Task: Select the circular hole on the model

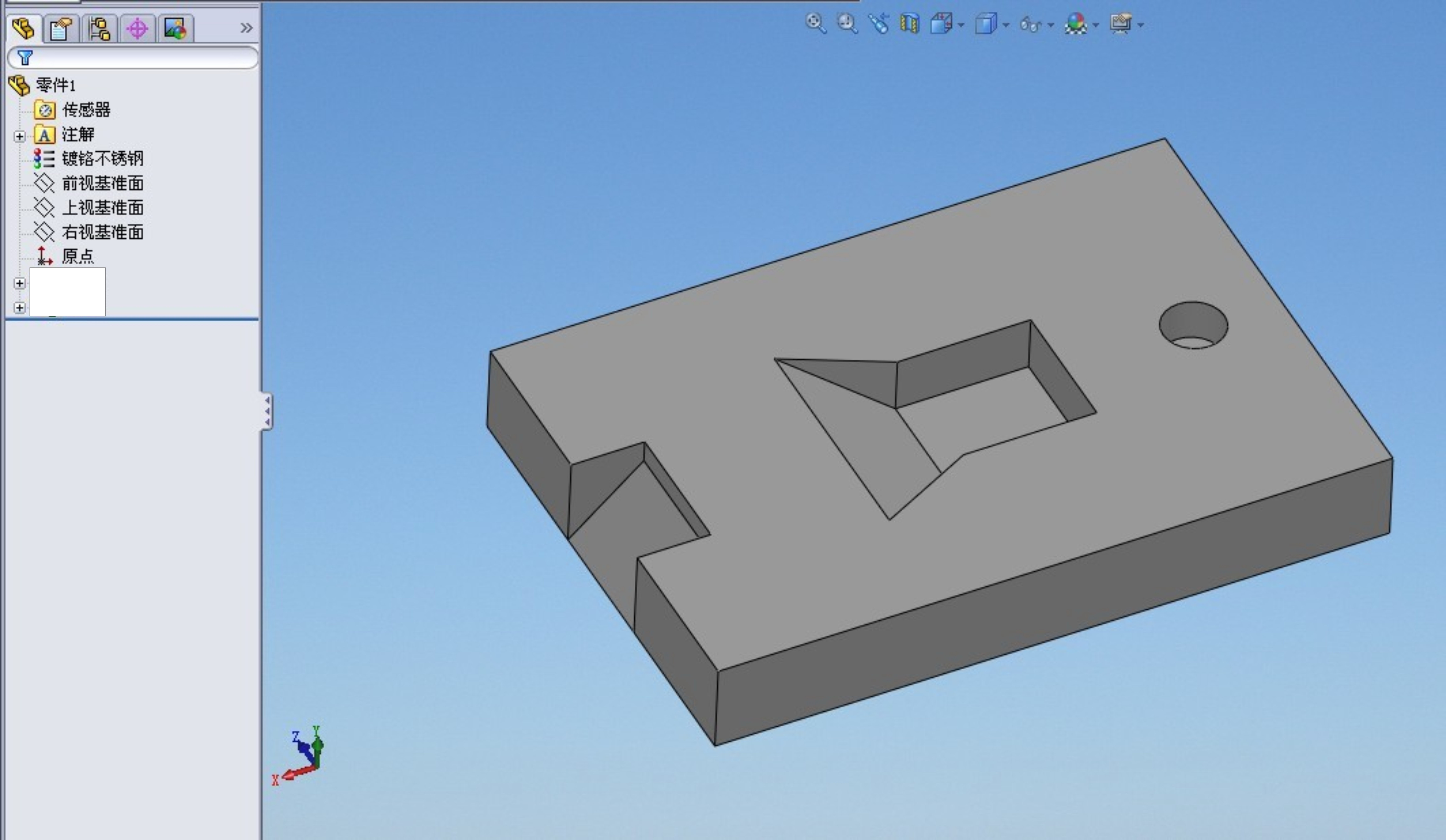Action: point(1194,325)
